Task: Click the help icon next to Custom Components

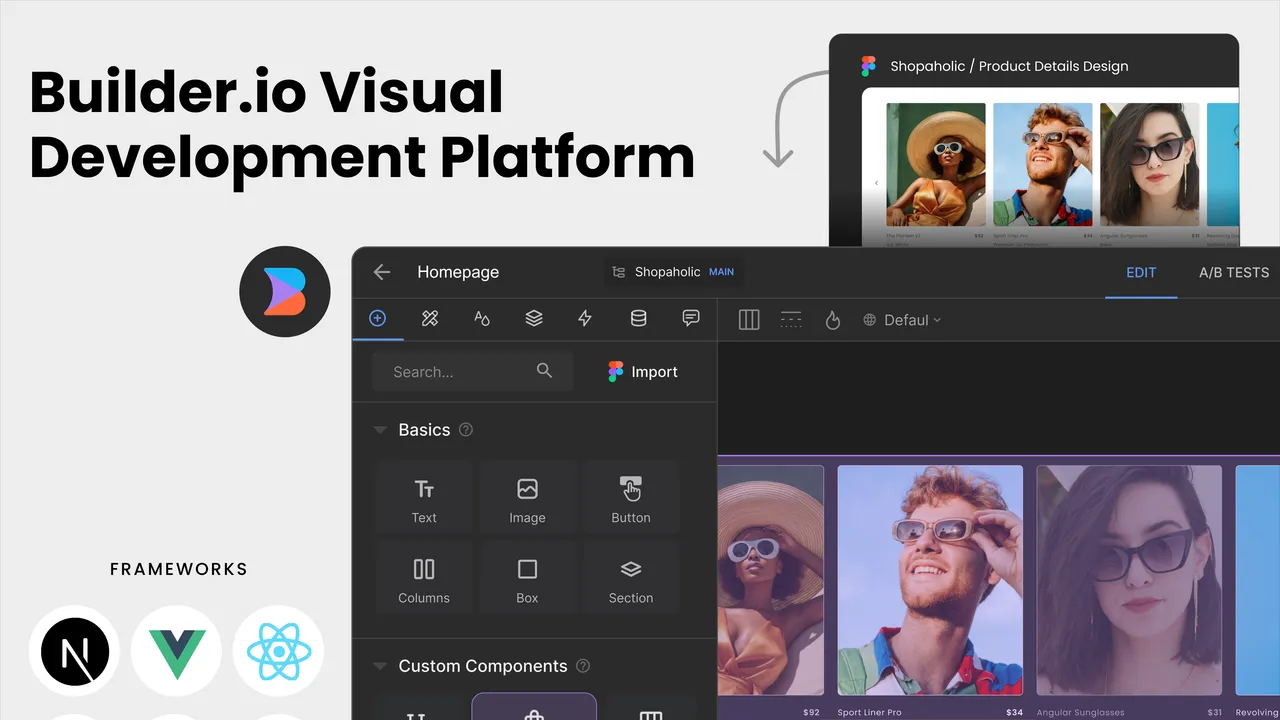Action: pyautogui.click(x=583, y=666)
